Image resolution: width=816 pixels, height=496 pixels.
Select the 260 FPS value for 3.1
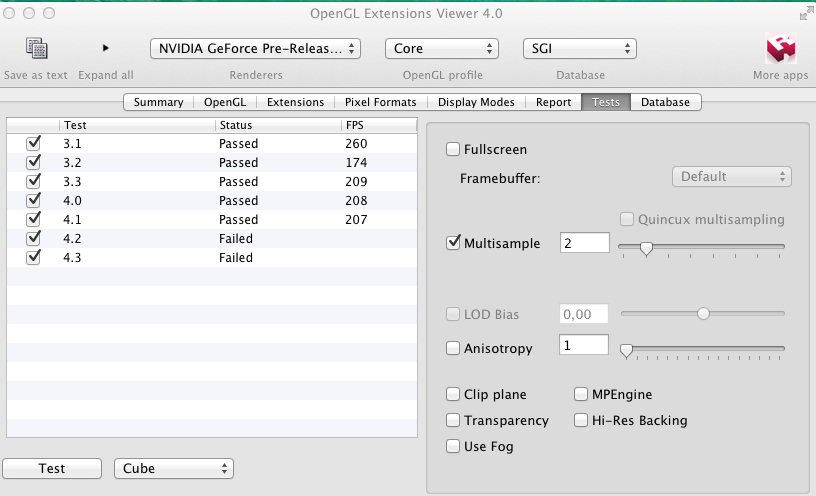click(x=356, y=144)
